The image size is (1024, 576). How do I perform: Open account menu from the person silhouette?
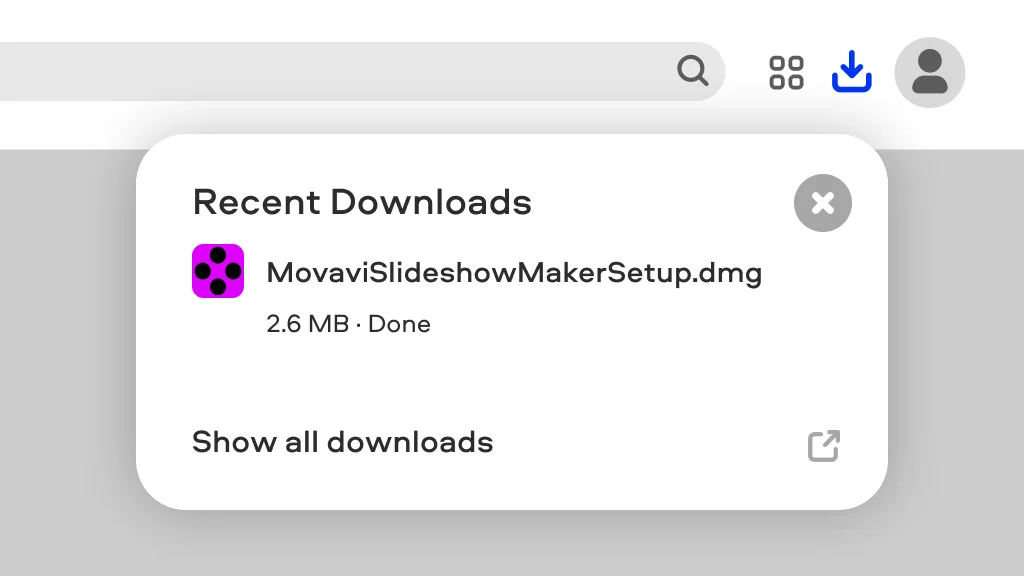930,72
